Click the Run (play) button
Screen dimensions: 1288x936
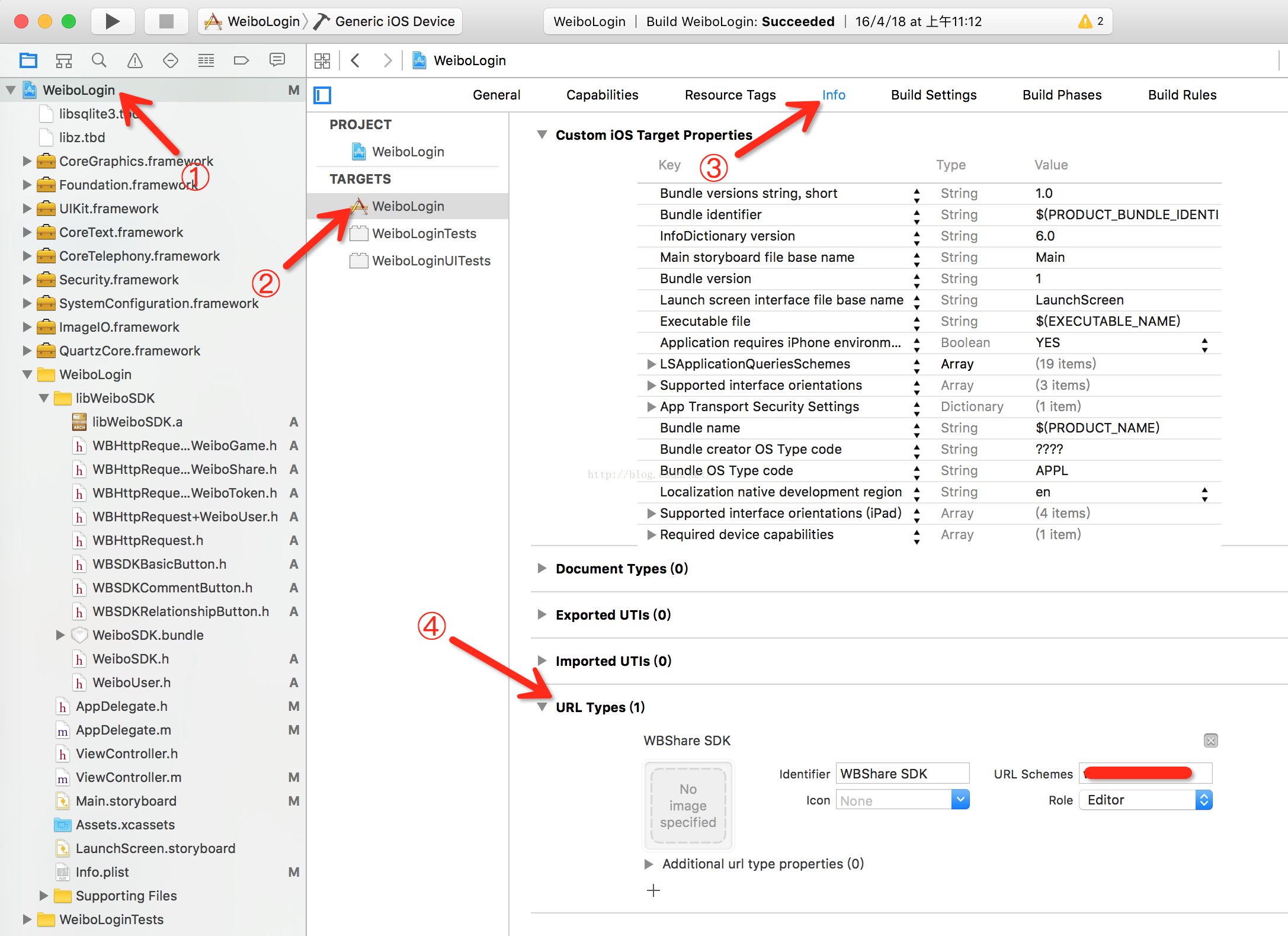113,21
